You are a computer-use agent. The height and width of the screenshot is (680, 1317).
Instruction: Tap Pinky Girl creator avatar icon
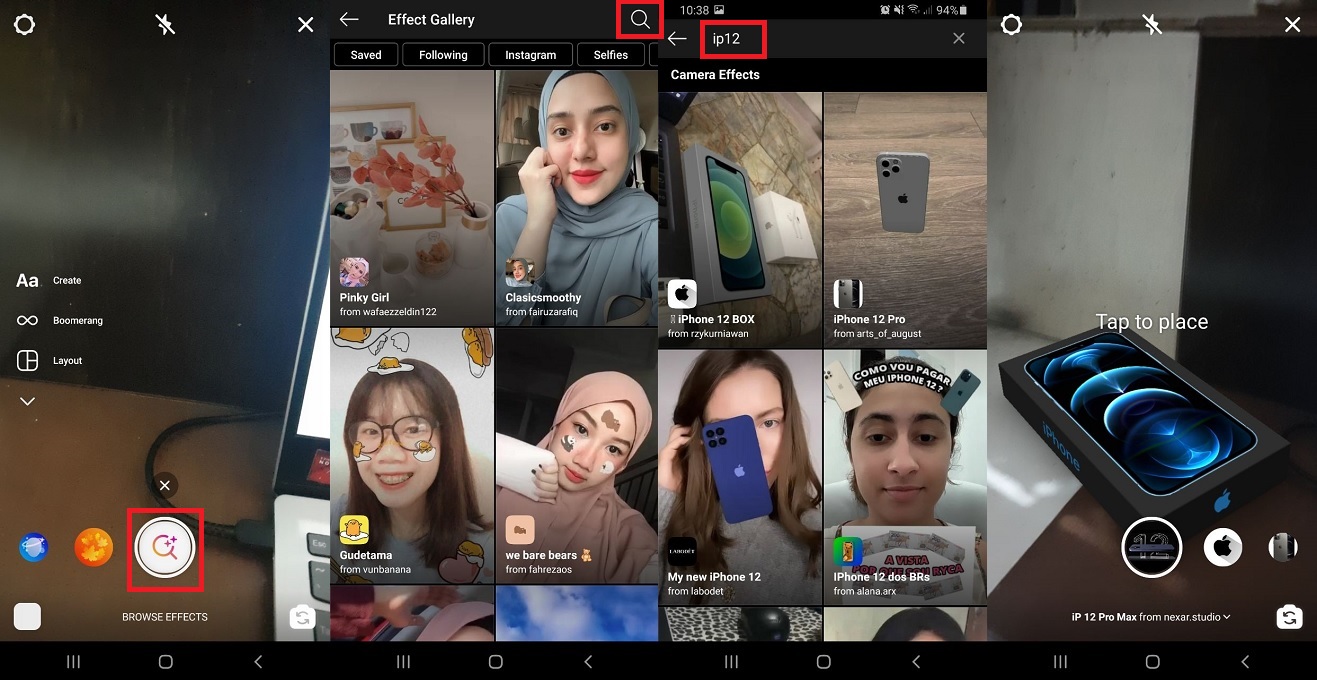(x=354, y=272)
